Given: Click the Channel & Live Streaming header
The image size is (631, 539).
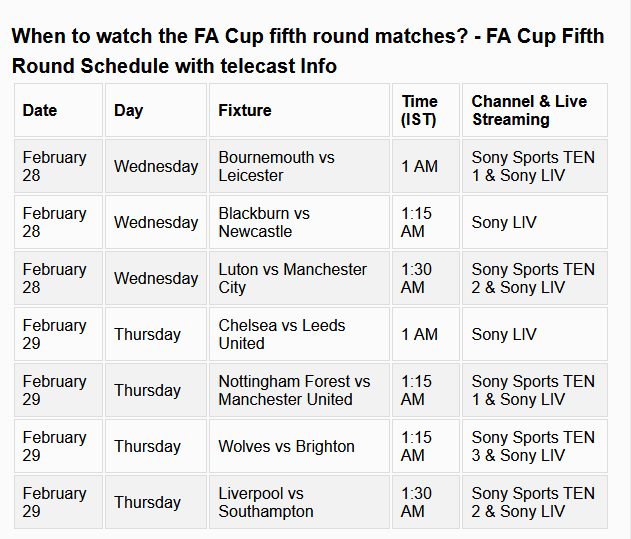Looking at the screenshot, I should [x=535, y=110].
